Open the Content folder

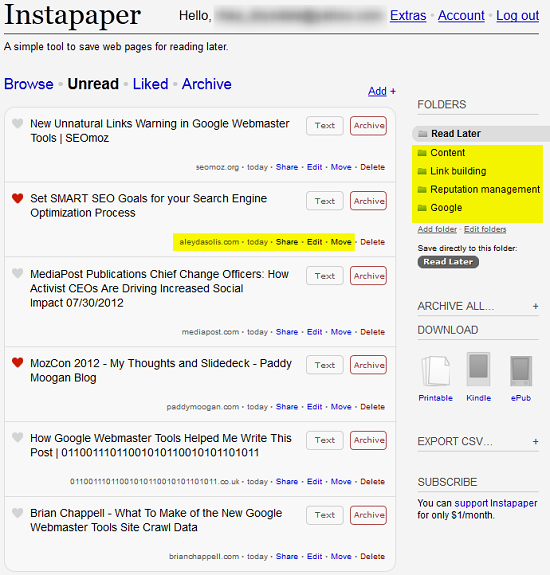click(x=447, y=153)
